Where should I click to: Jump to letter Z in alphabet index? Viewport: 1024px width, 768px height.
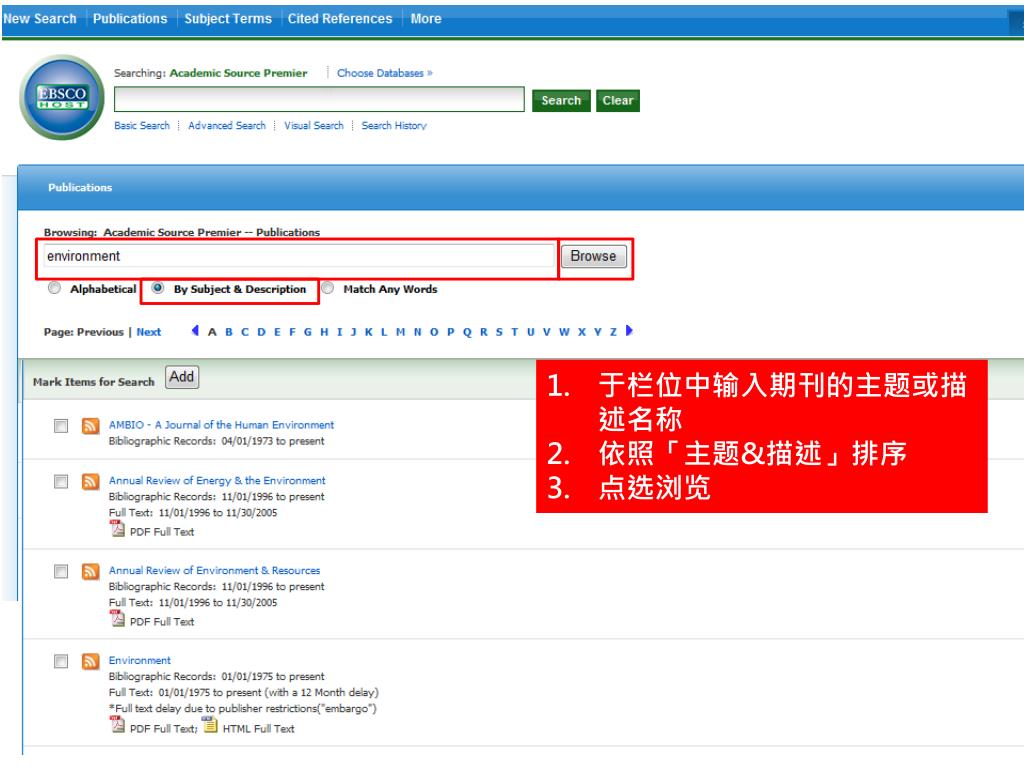tap(613, 332)
